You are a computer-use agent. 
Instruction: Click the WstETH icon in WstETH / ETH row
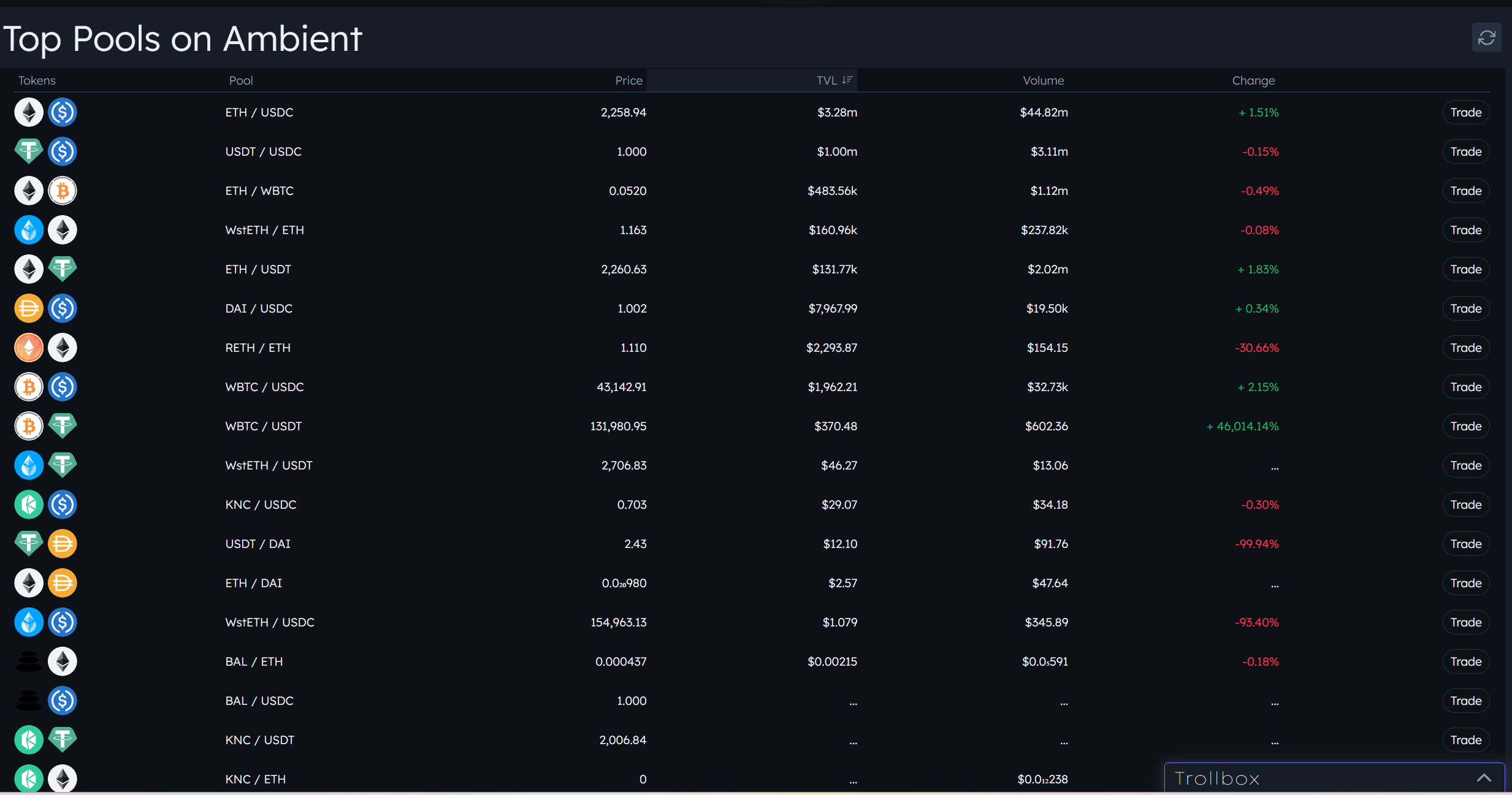click(x=29, y=230)
